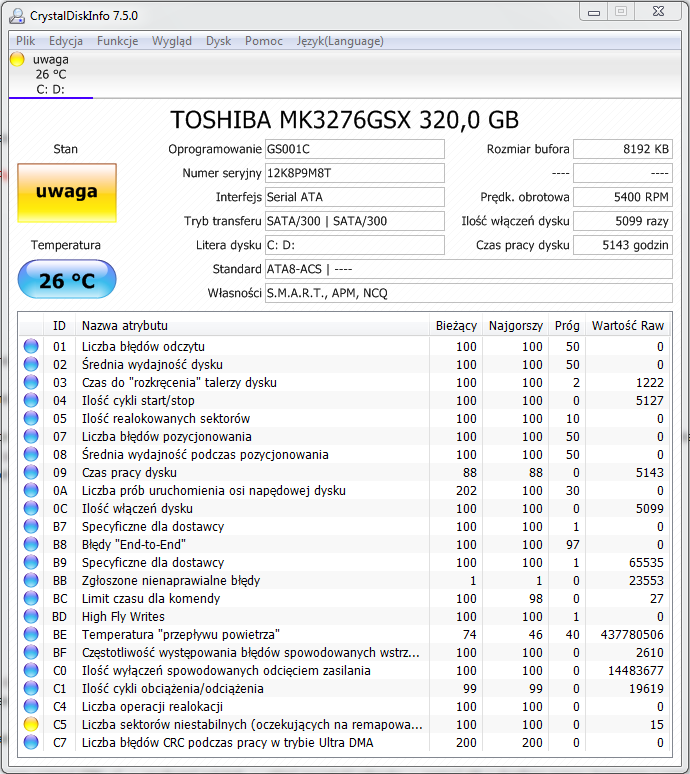The width and height of the screenshot is (690, 774).
Task: Click the Bieżący column header
Action: pos(456,326)
